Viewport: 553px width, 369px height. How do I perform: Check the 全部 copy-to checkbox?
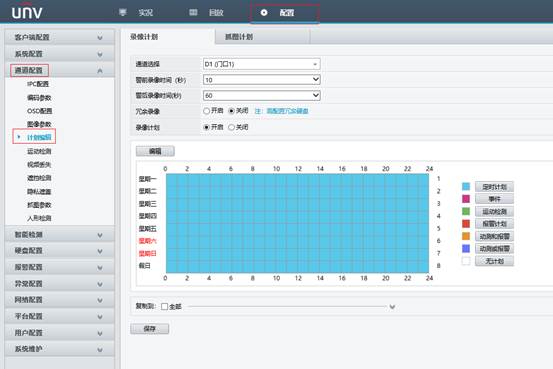[x=164, y=307]
